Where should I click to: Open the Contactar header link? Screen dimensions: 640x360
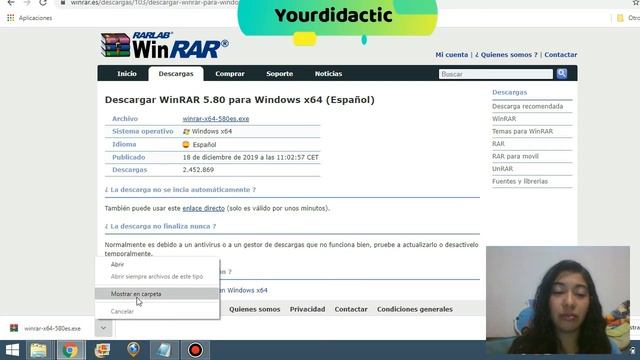click(x=560, y=55)
